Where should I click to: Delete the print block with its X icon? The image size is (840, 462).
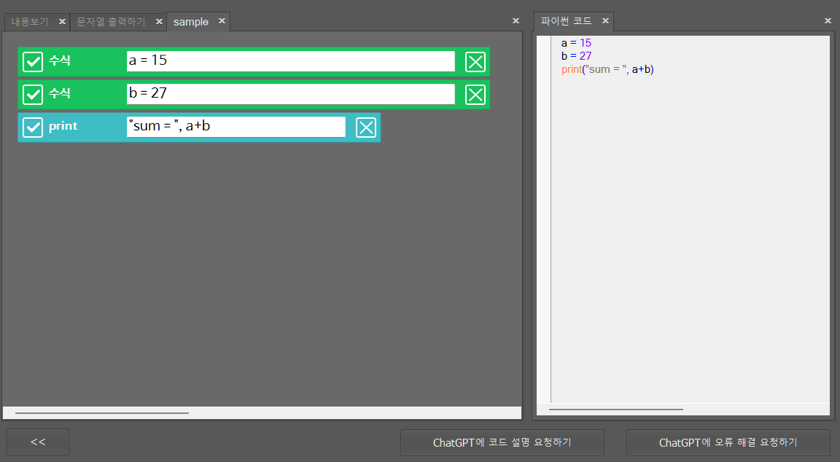coord(366,128)
